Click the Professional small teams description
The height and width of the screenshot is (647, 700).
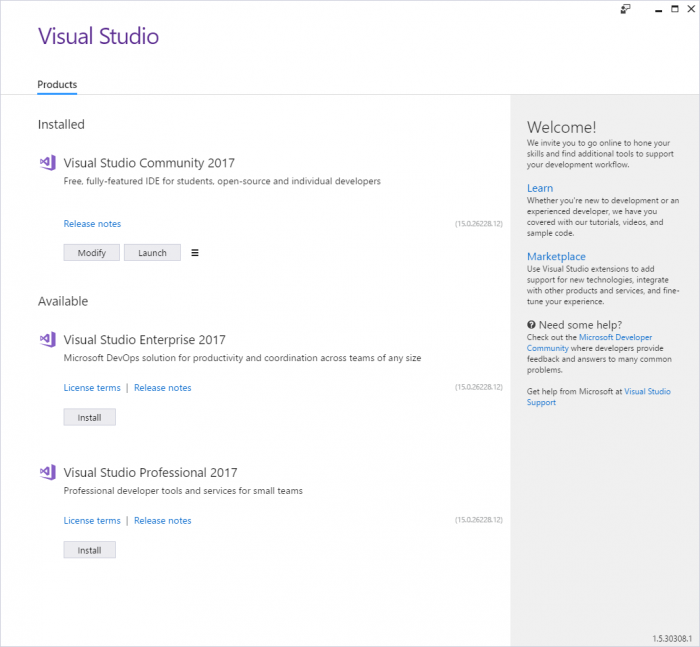tap(183, 491)
